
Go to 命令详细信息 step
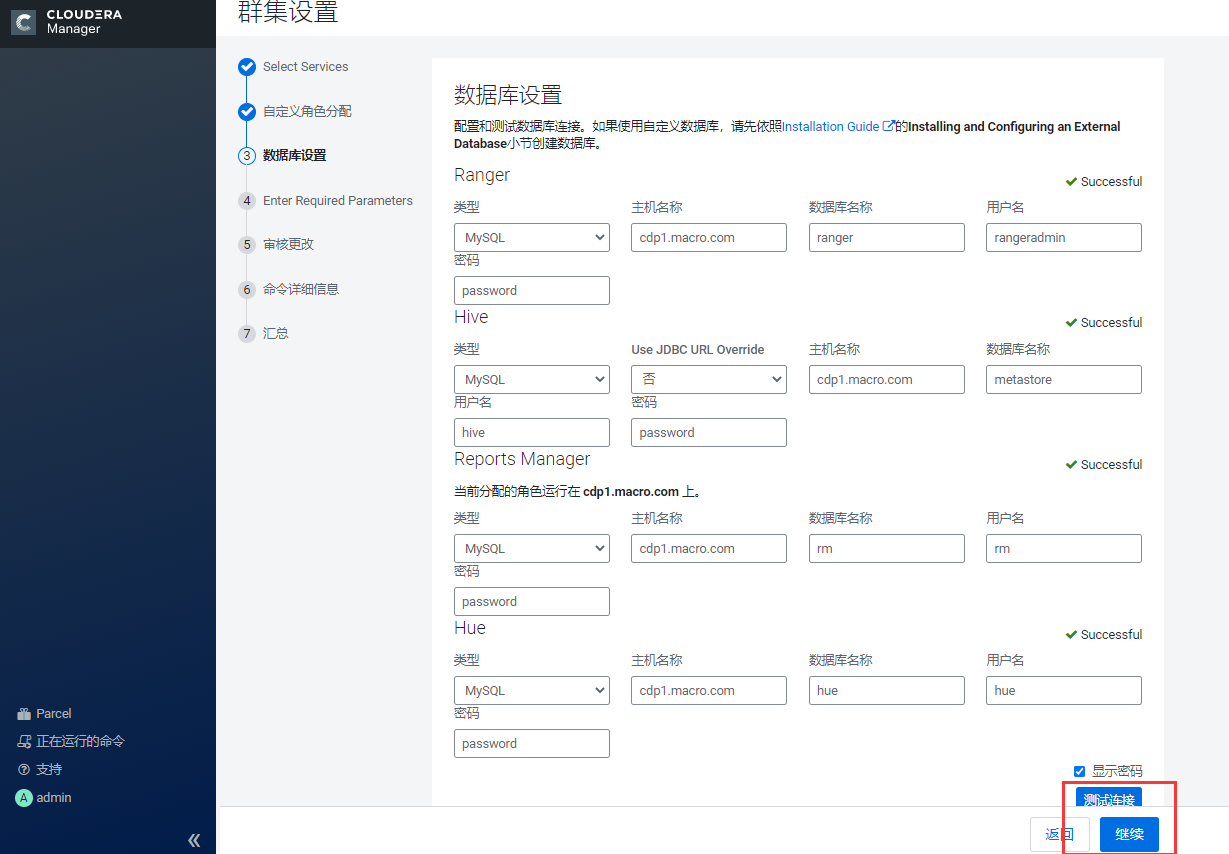tap(301, 290)
